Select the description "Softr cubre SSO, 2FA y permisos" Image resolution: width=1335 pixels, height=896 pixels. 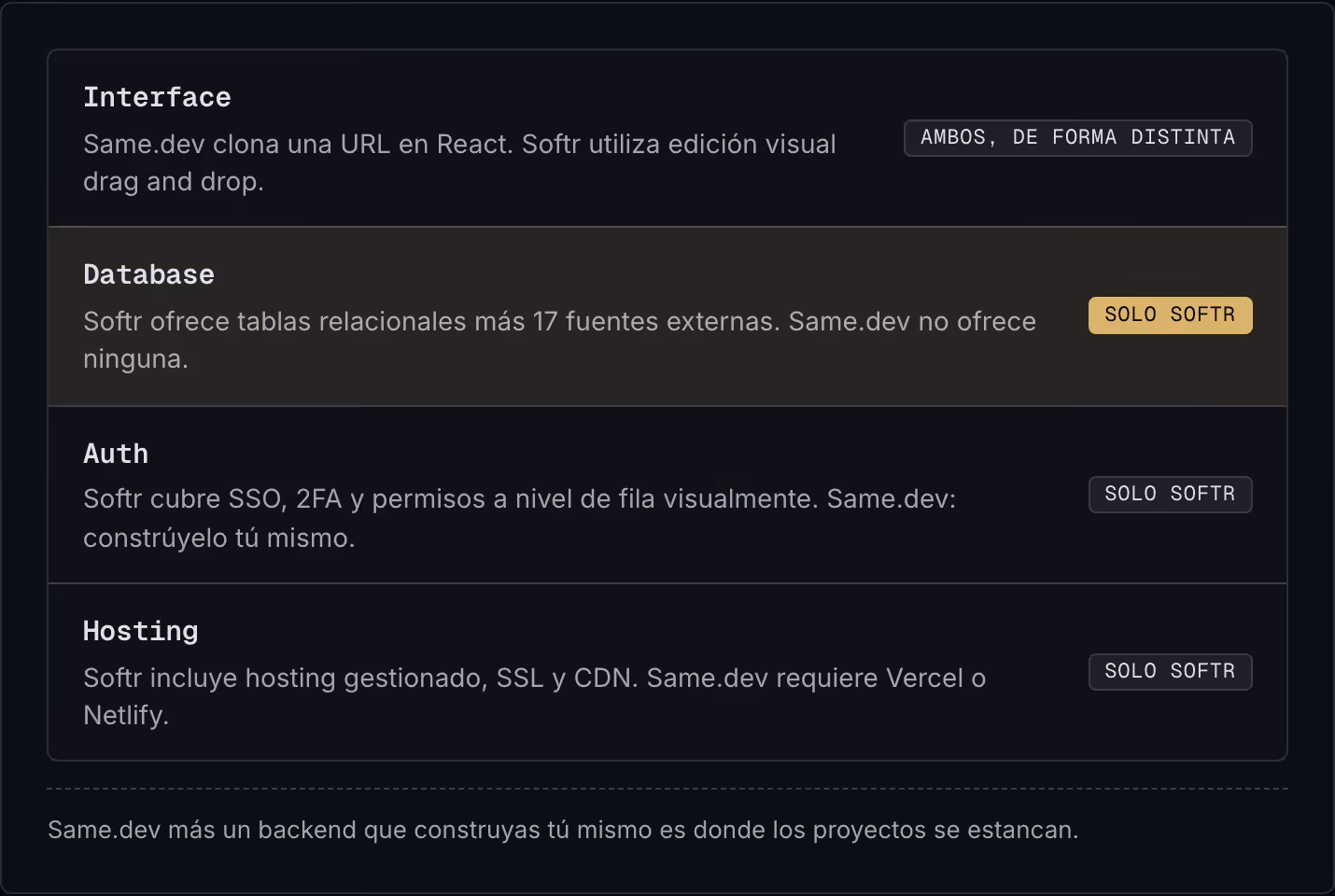click(x=283, y=498)
